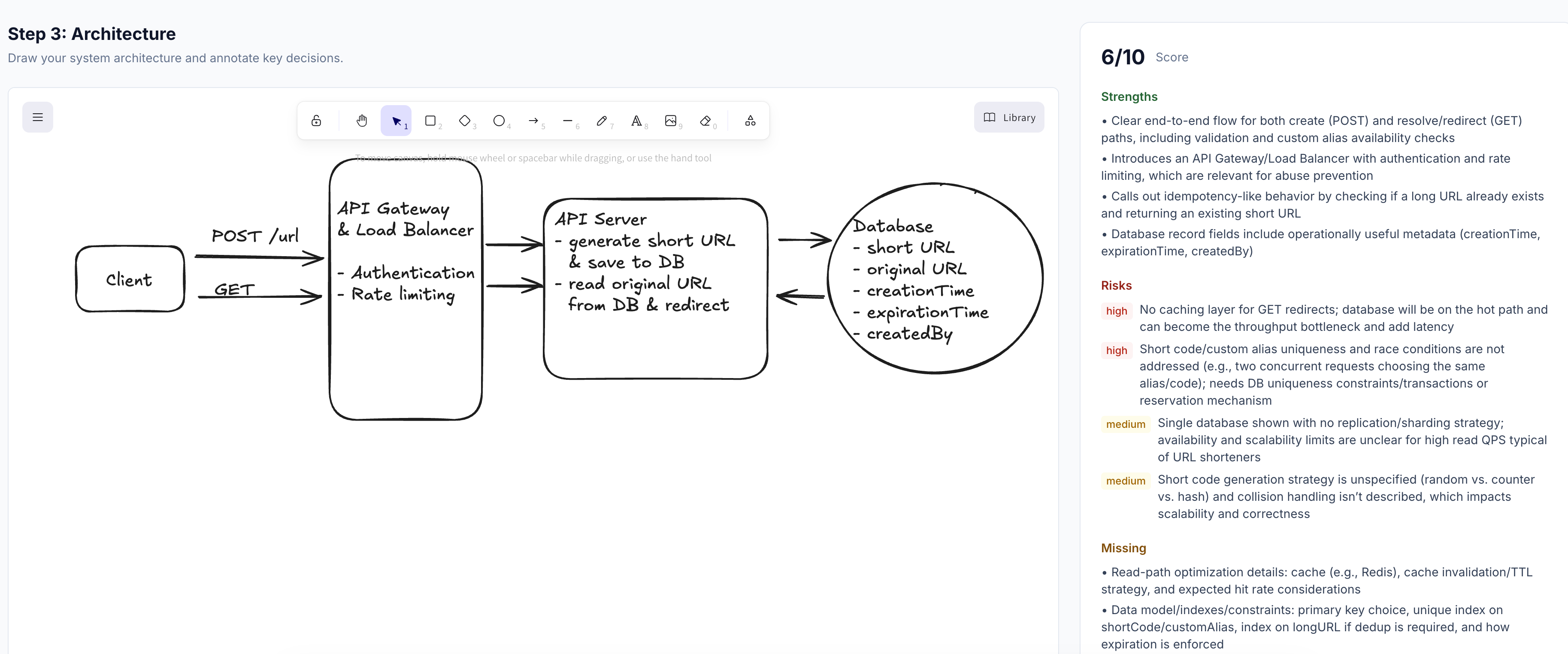This screenshot has height=654, width=1568.
Task: Pick the Line drawing tool
Action: point(567,121)
